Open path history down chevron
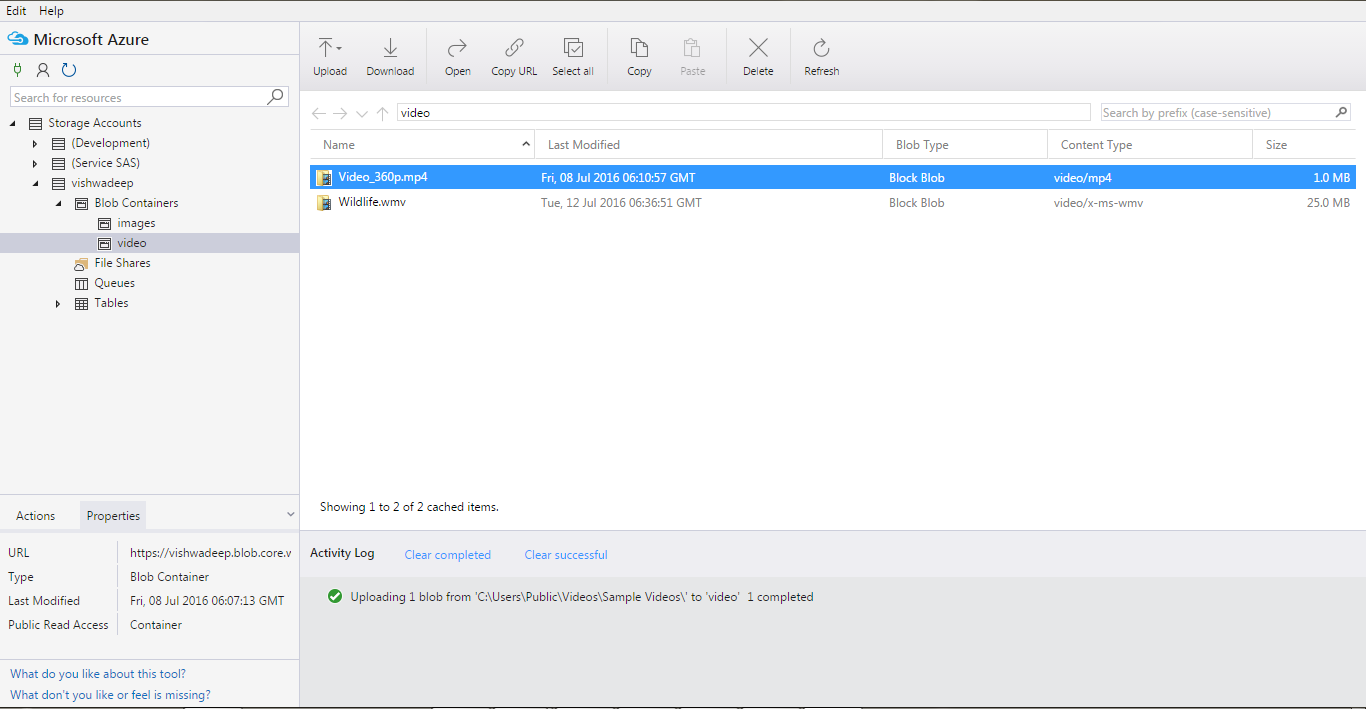The height and width of the screenshot is (709, 1366). coord(362,114)
